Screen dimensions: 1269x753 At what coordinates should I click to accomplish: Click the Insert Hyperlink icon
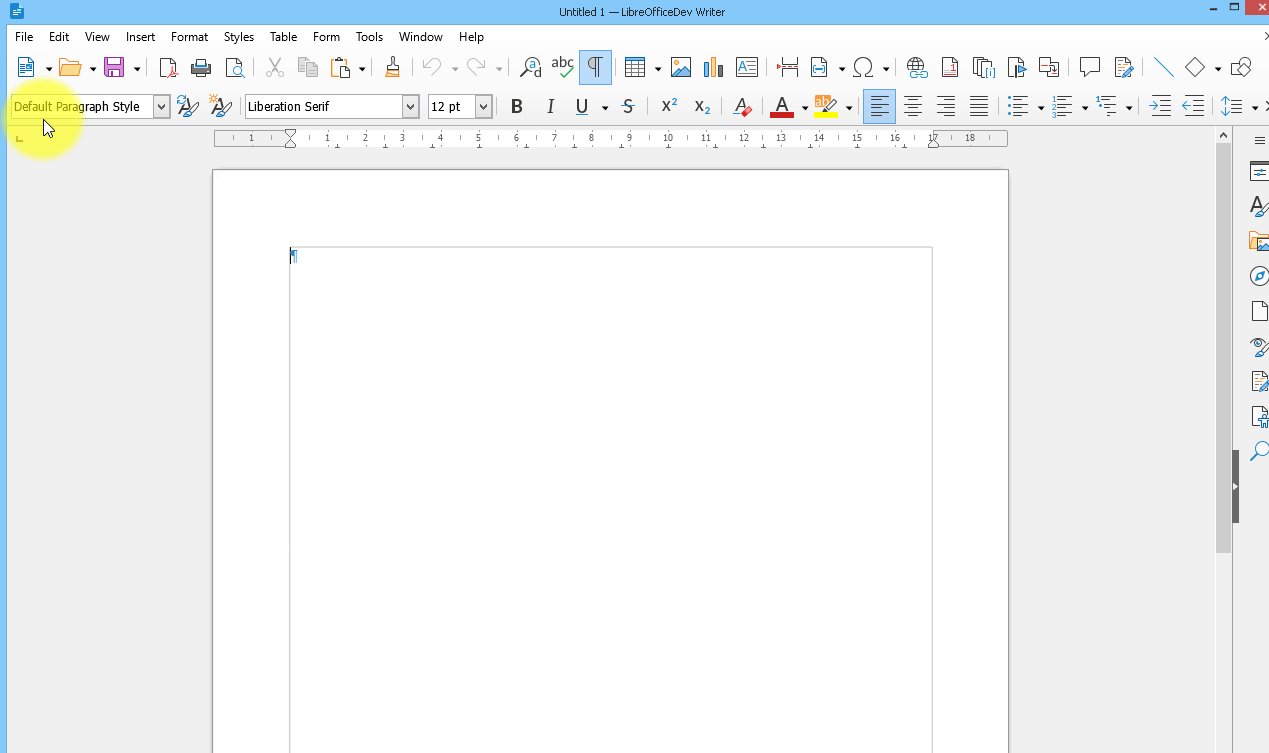[x=916, y=68]
